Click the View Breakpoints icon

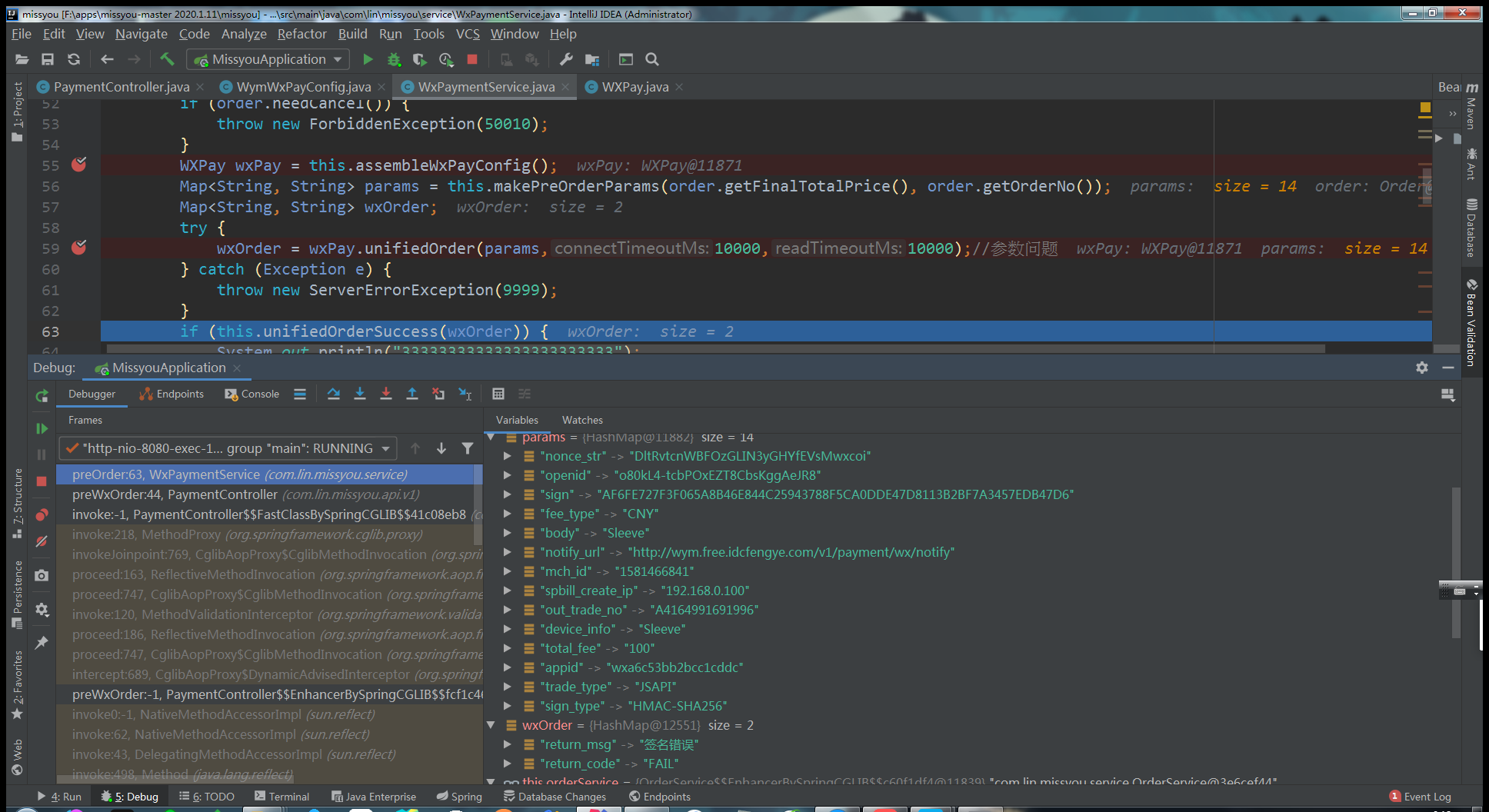[42, 514]
